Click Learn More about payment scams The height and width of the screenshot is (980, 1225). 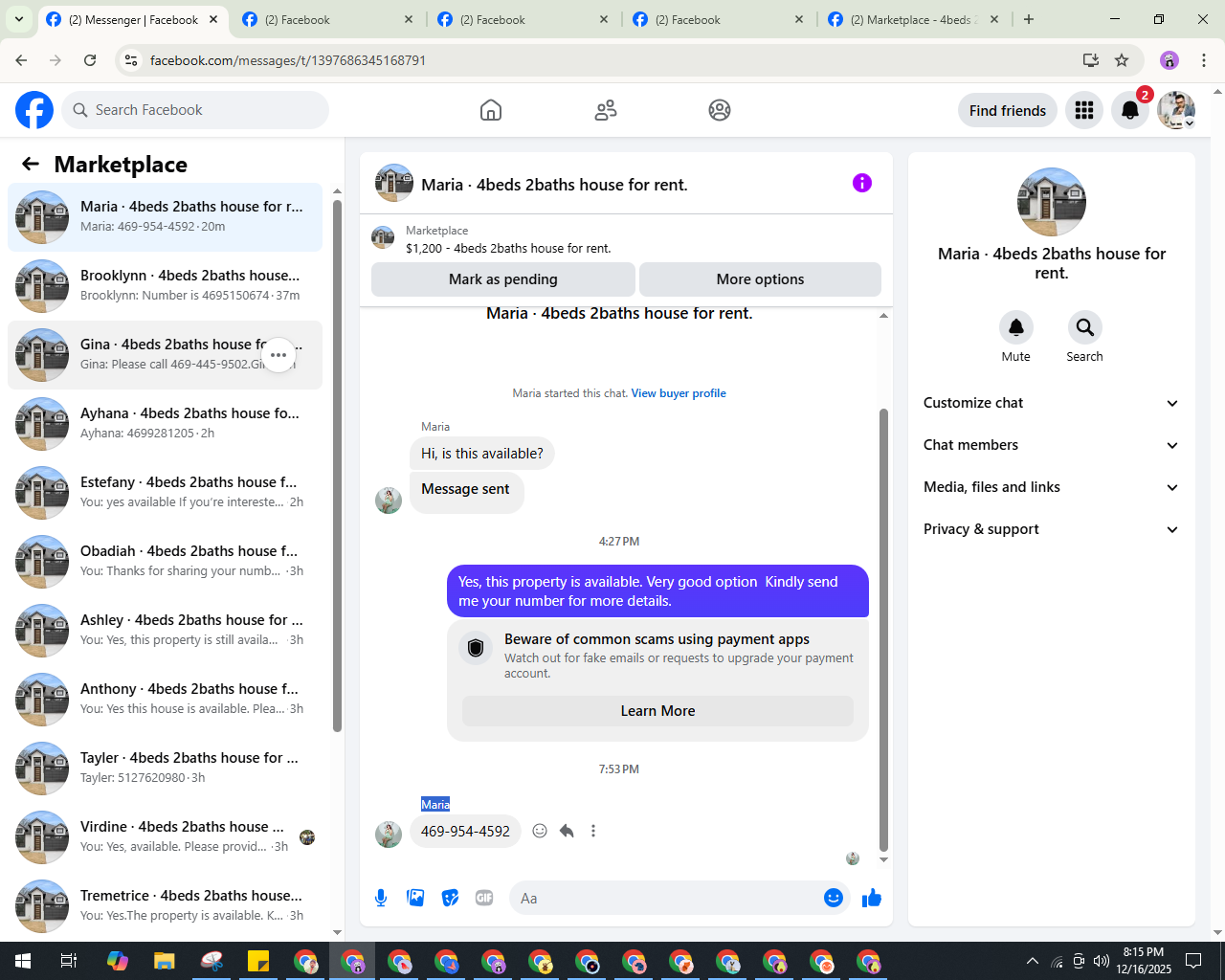tap(657, 711)
